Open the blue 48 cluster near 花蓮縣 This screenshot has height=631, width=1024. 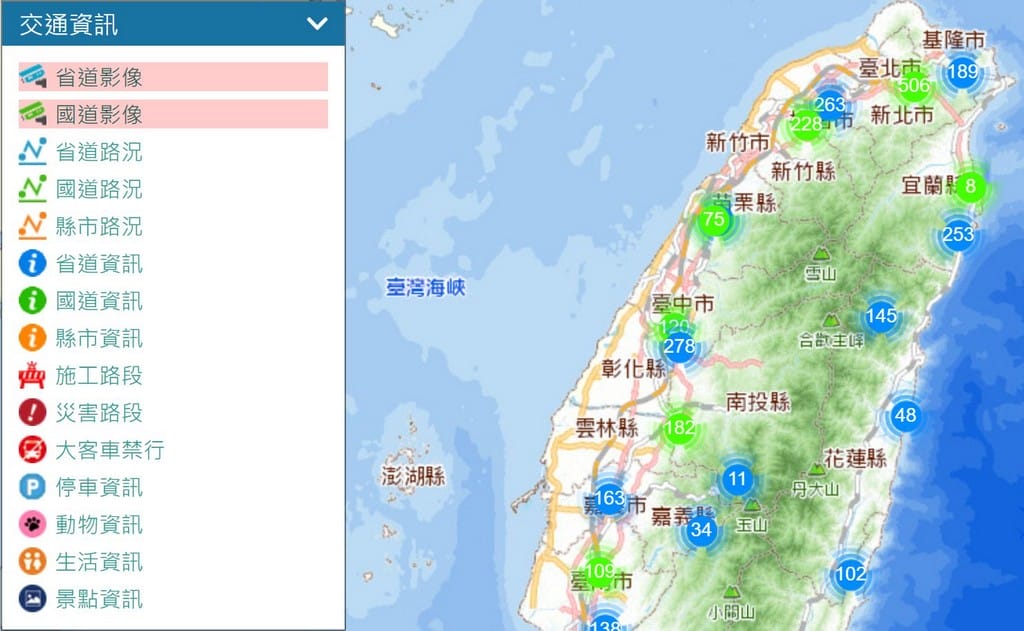pos(905,415)
